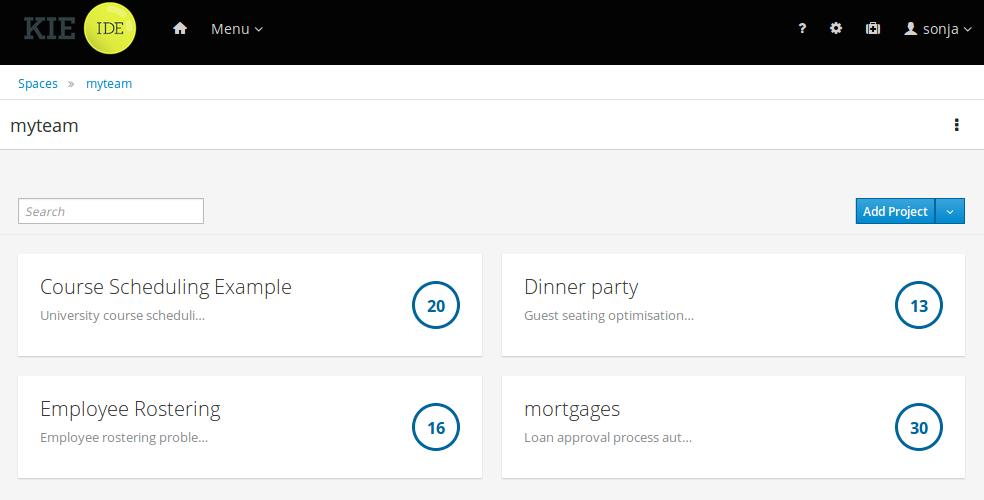Click the KIE IDE logo
Viewport: 984px width, 500px height.
[x=80, y=29]
